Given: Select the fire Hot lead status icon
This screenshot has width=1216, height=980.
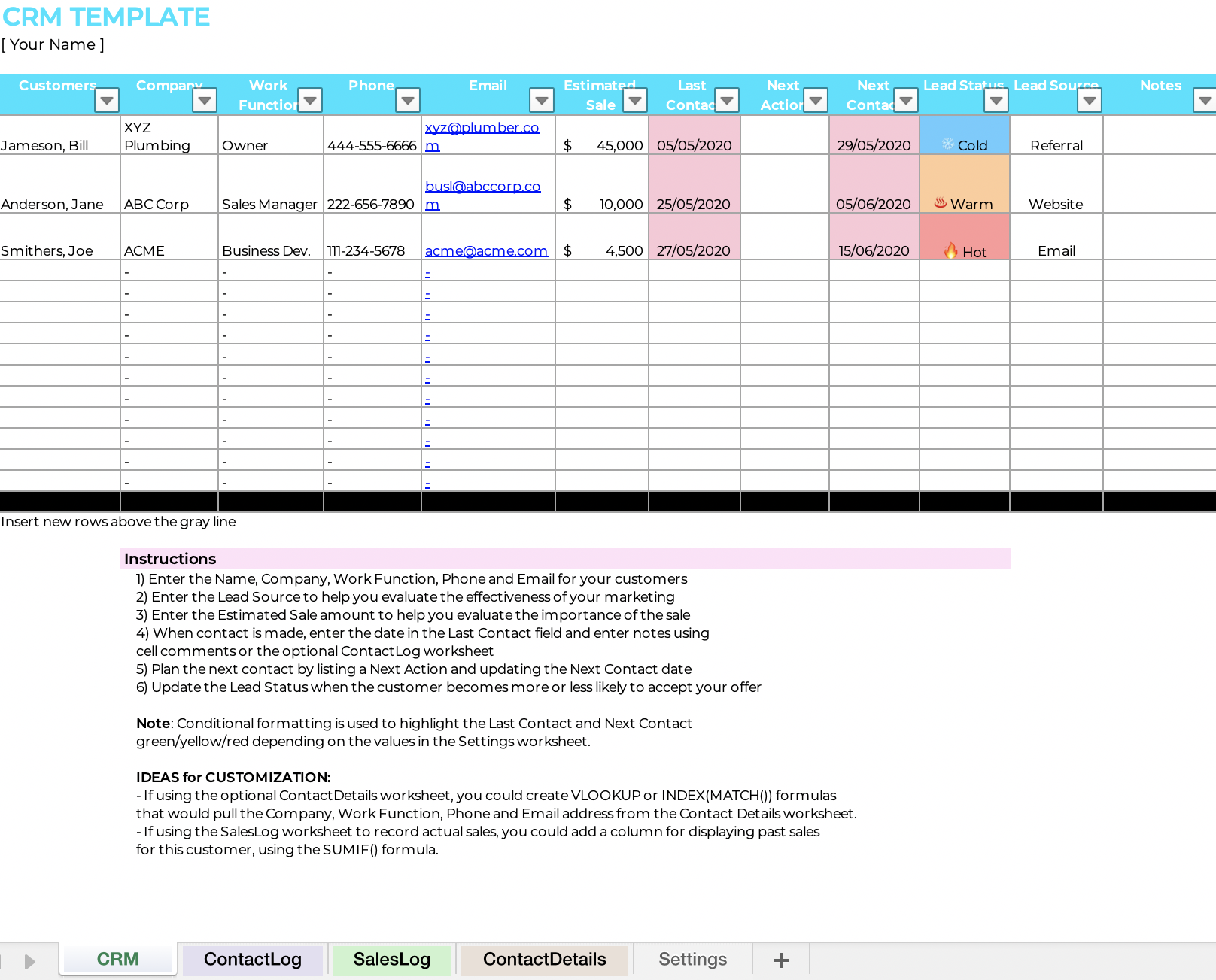Looking at the screenshot, I should 953,248.
